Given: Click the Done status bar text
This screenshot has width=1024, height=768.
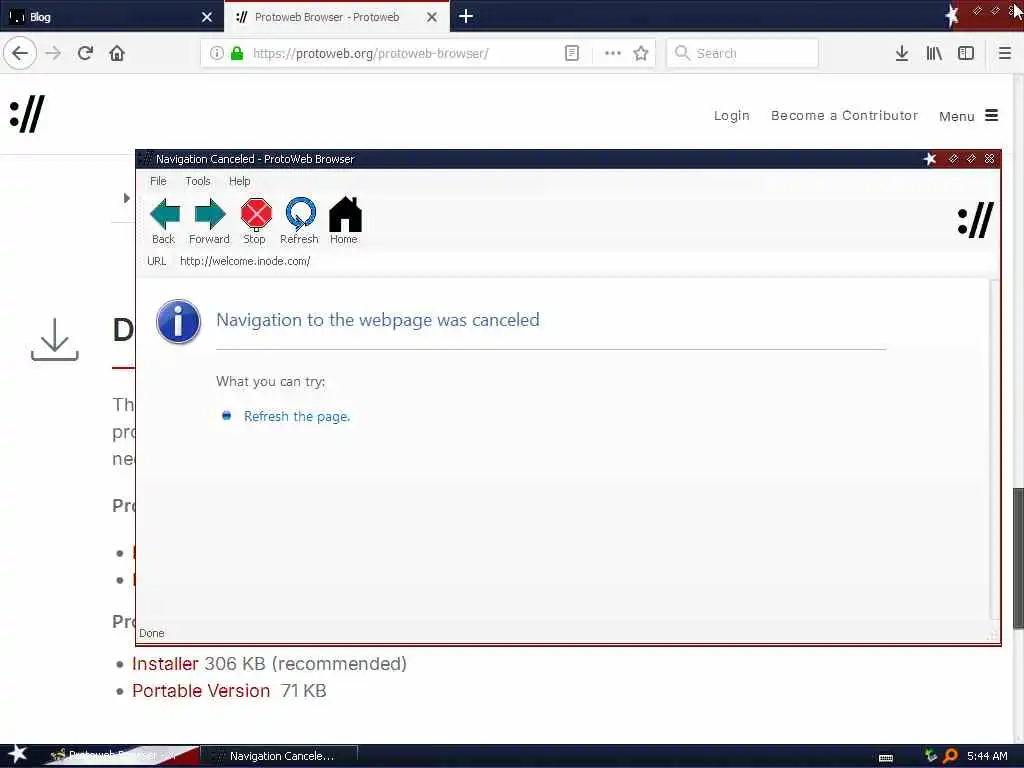Looking at the screenshot, I should (152, 633).
